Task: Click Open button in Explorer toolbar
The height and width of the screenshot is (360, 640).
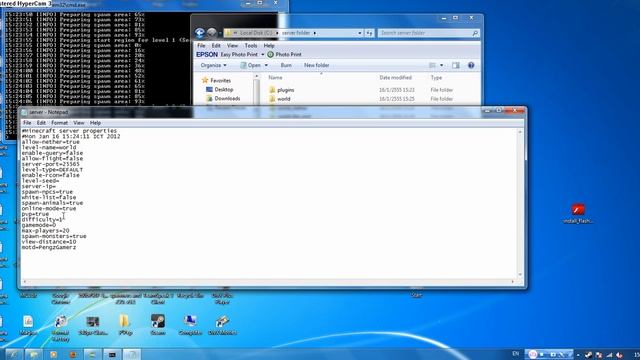Action: pyautogui.click(x=250, y=65)
